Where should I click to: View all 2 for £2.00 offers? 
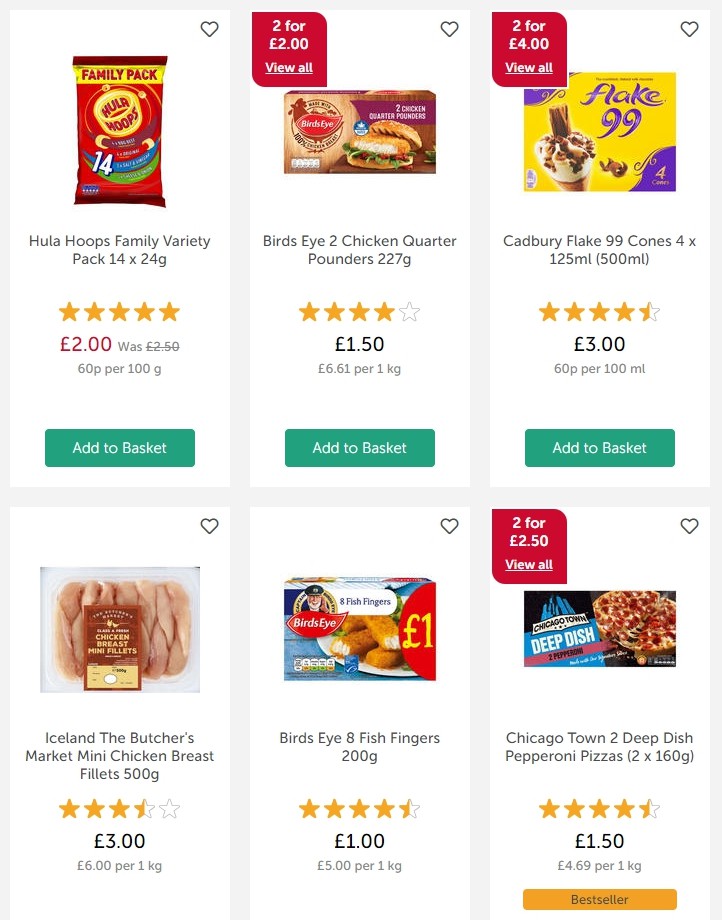(x=289, y=68)
